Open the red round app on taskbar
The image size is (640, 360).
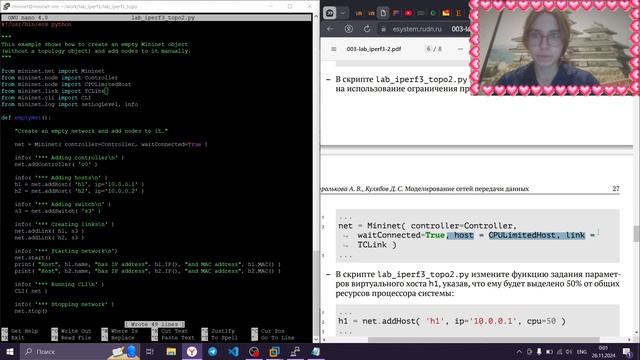pos(254,351)
